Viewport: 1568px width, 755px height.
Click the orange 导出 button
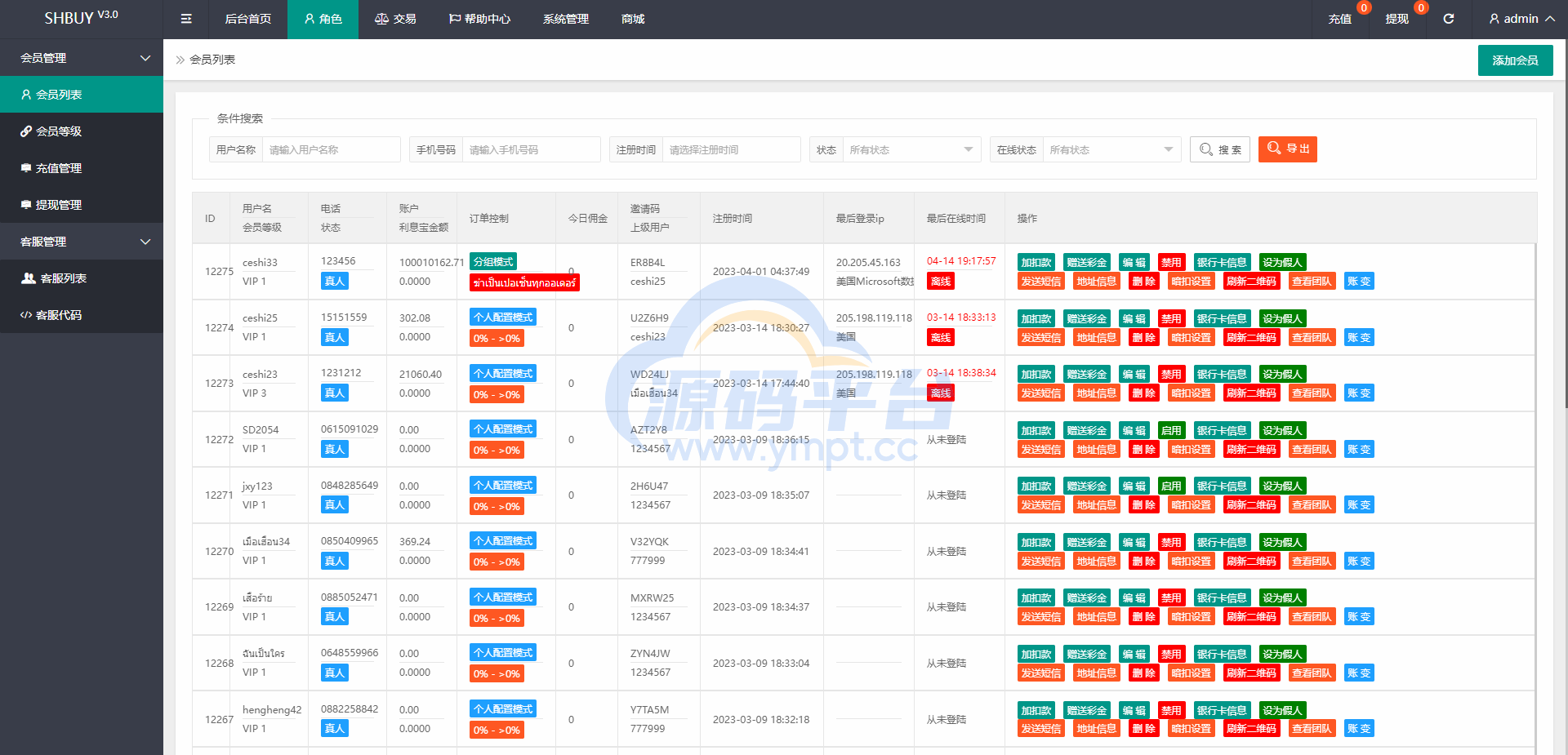tap(1288, 149)
